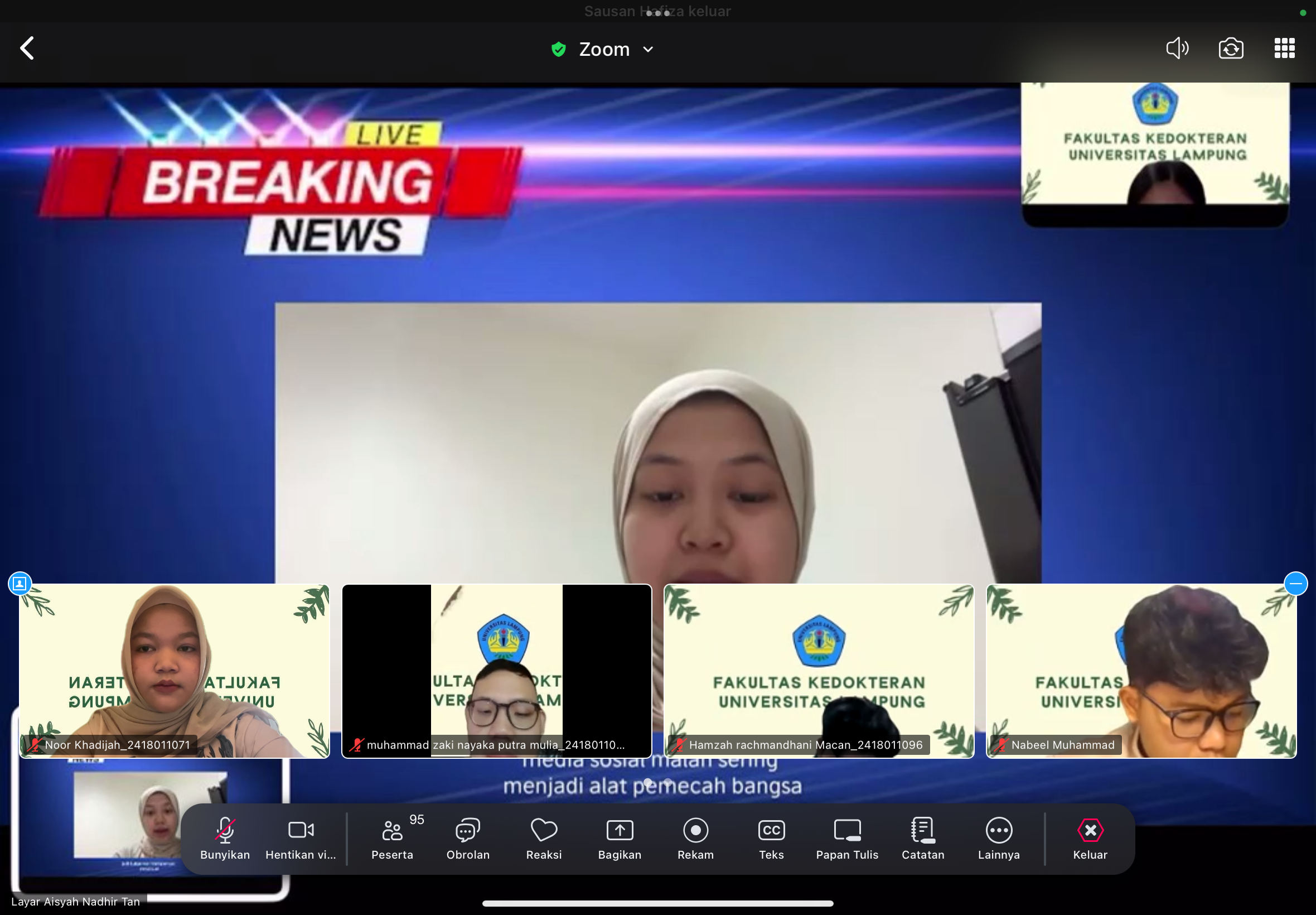Tap the three-dot multitasking indicator at top
The width and height of the screenshot is (1316, 915).
click(657, 13)
